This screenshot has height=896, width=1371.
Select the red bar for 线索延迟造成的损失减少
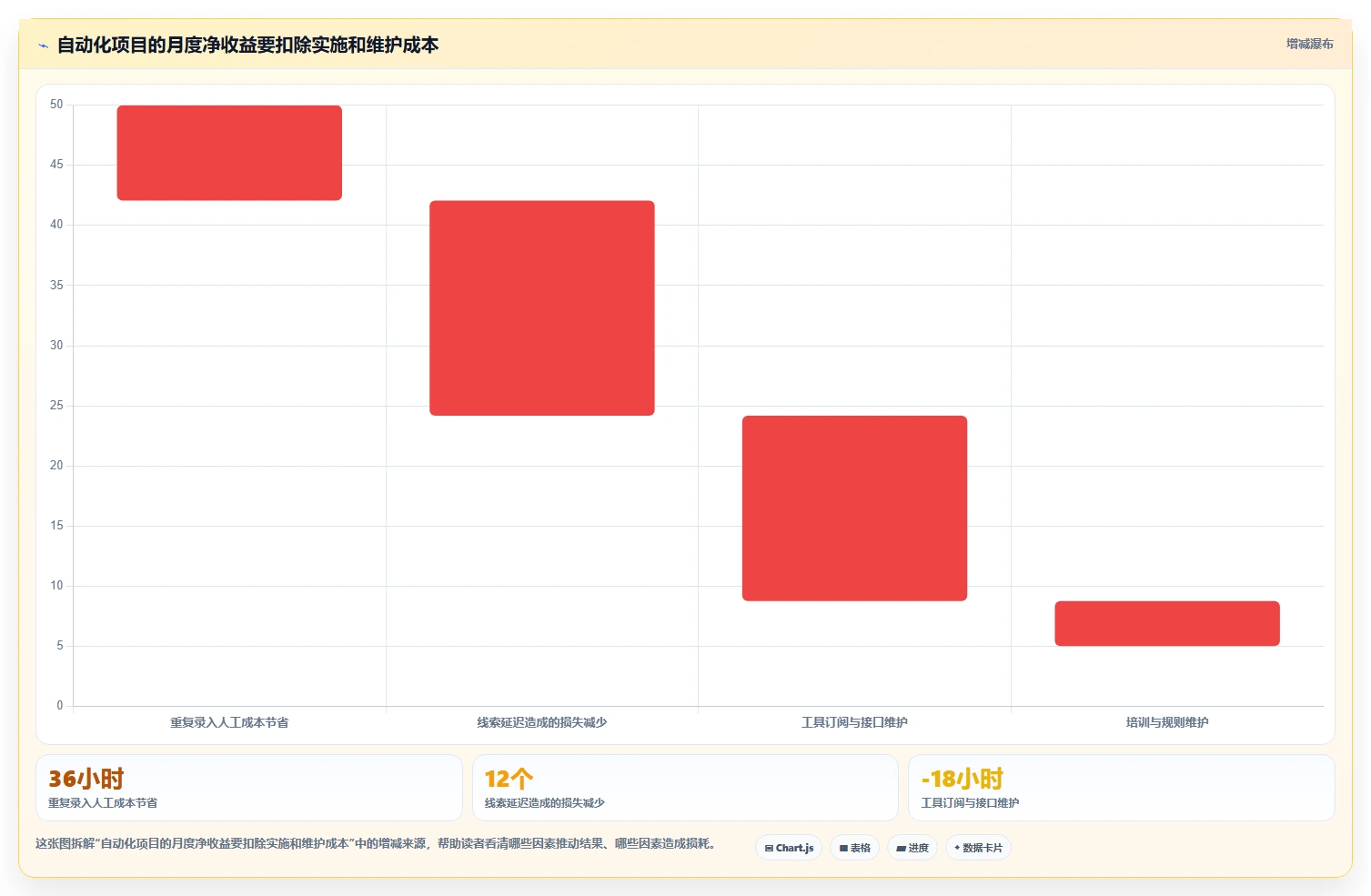(x=542, y=308)
